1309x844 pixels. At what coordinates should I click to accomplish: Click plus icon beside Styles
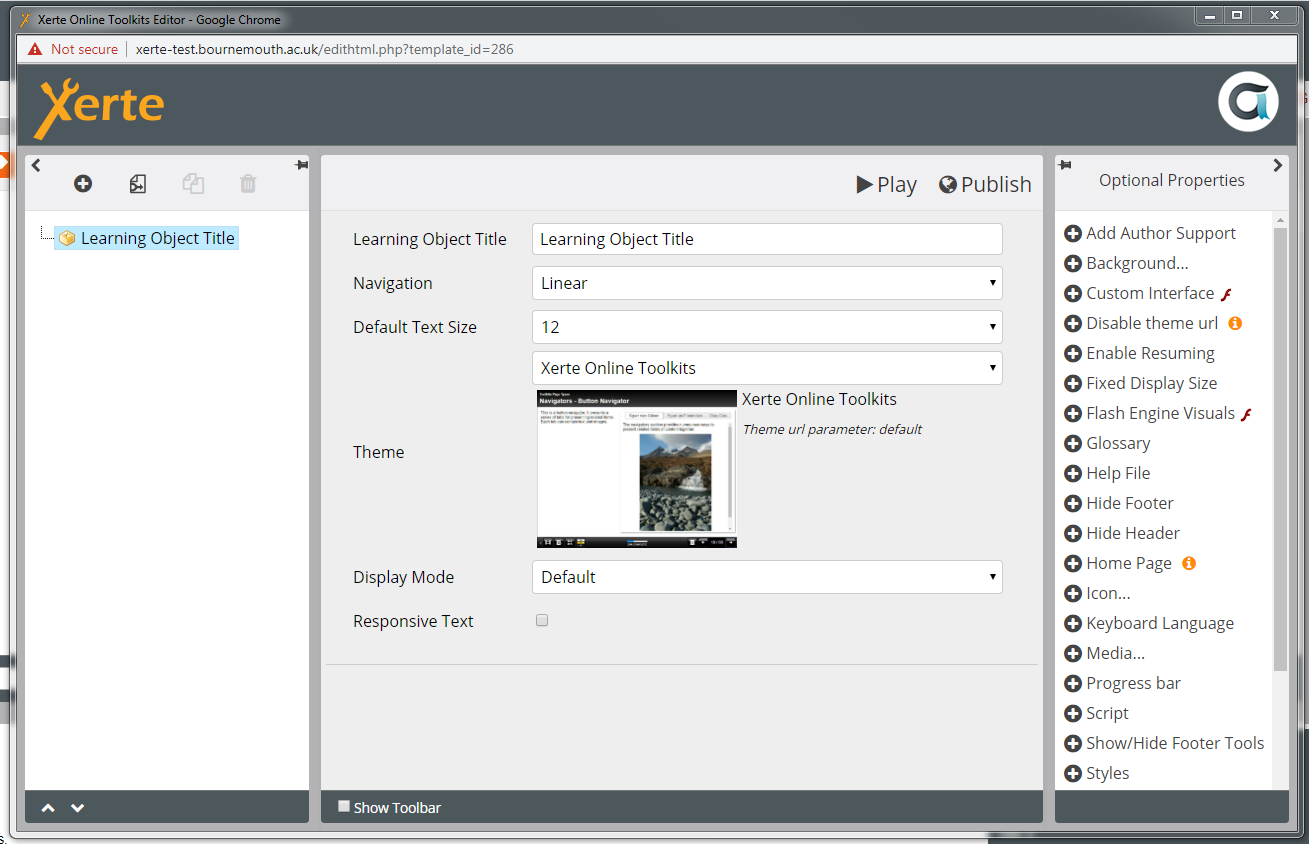(x=1073, y=773)
